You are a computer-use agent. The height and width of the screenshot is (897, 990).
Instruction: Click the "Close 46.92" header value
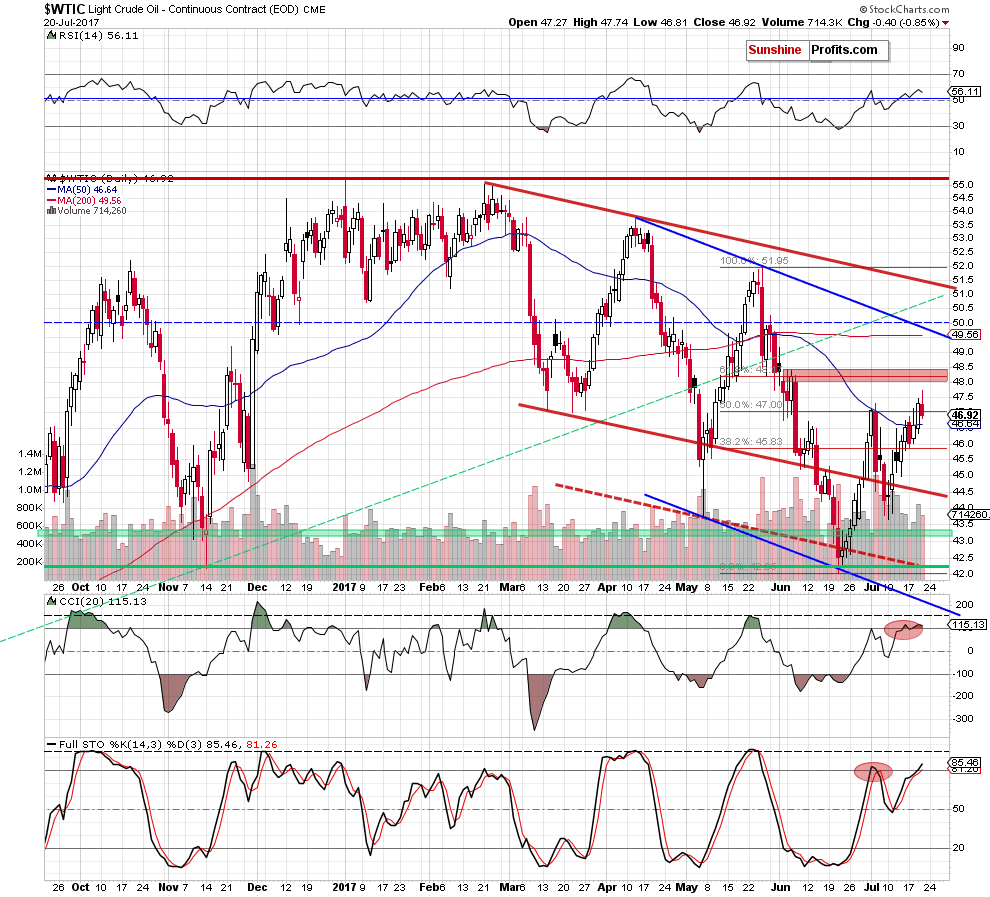pos(724,22)
